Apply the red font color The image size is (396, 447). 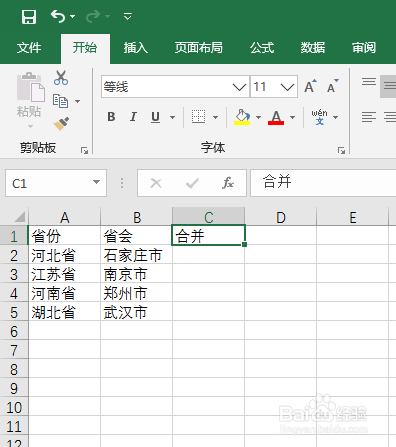(276, 117)
